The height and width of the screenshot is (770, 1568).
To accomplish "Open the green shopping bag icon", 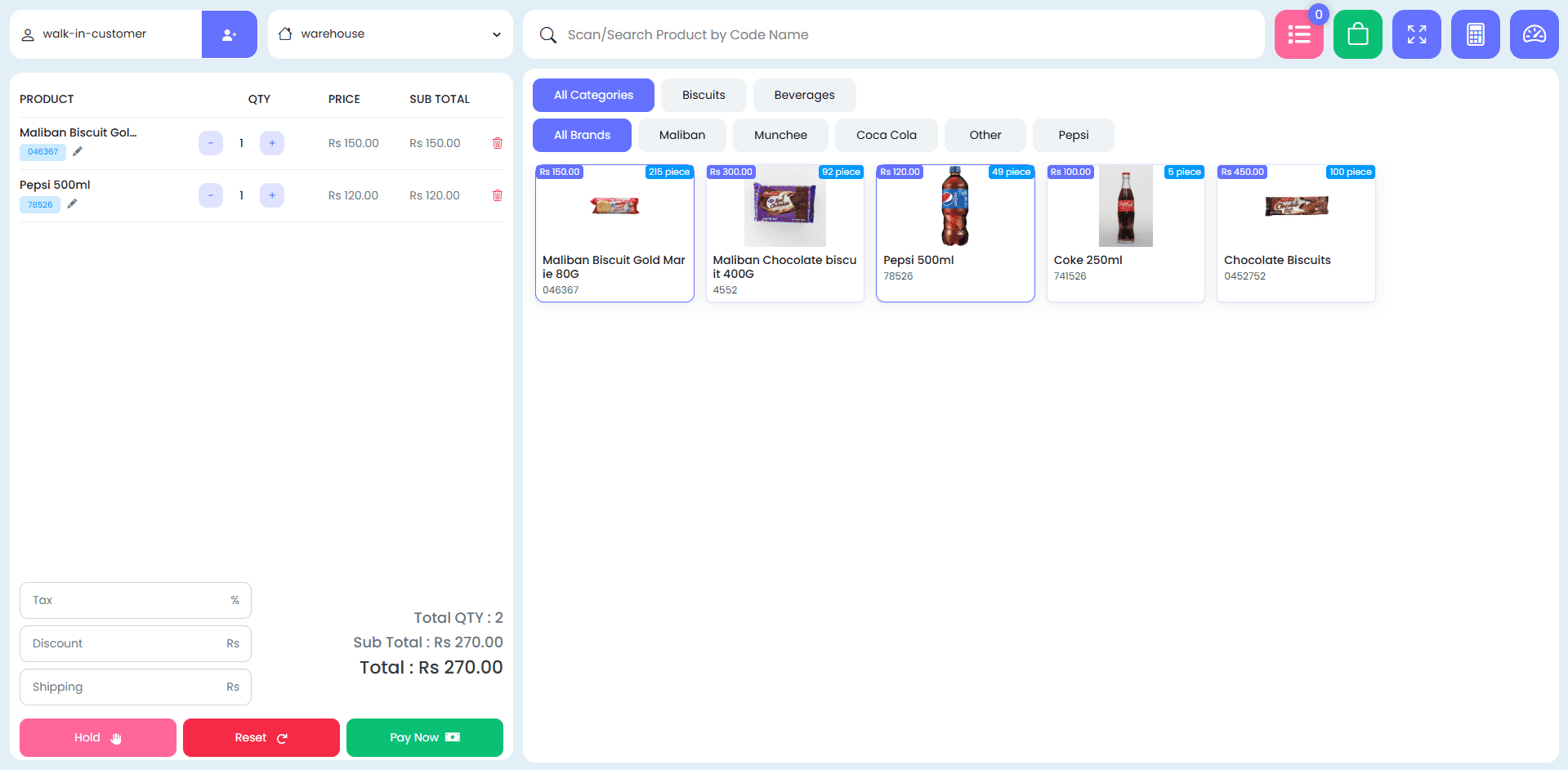I will pos(1358,34).
